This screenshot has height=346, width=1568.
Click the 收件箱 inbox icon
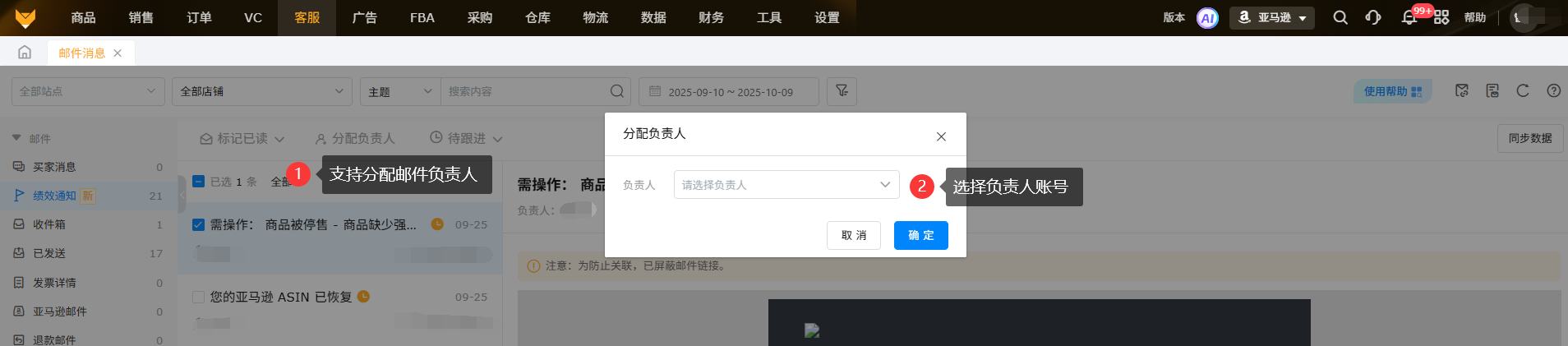19,224
